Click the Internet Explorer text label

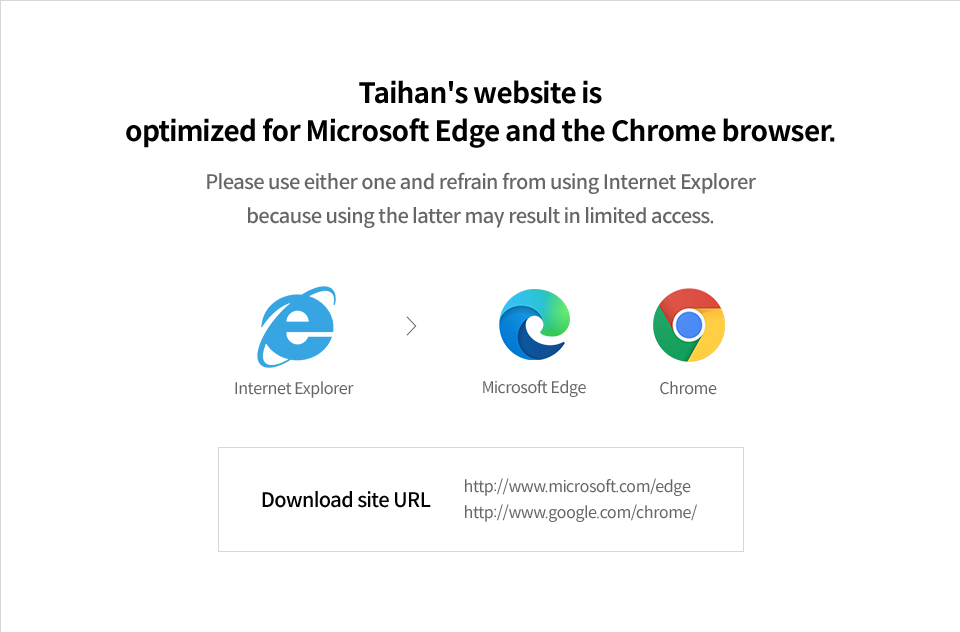[x=293, y=388]
